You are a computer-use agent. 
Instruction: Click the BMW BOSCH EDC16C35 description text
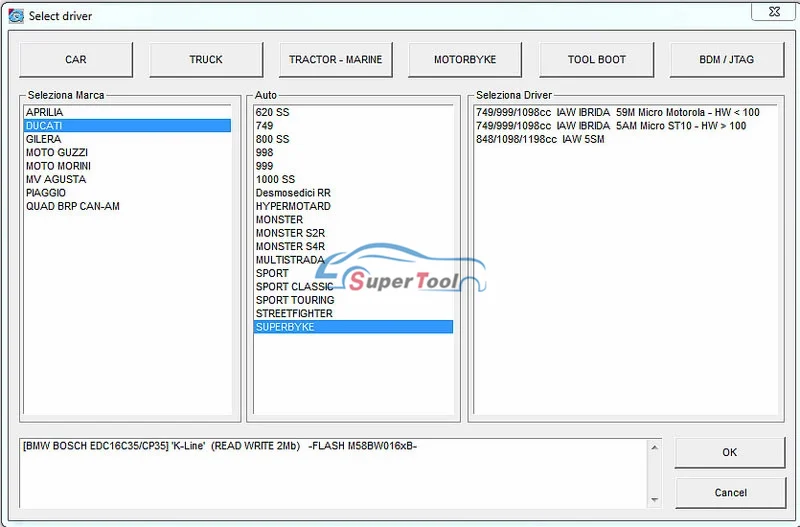click(x=220, y=446)
